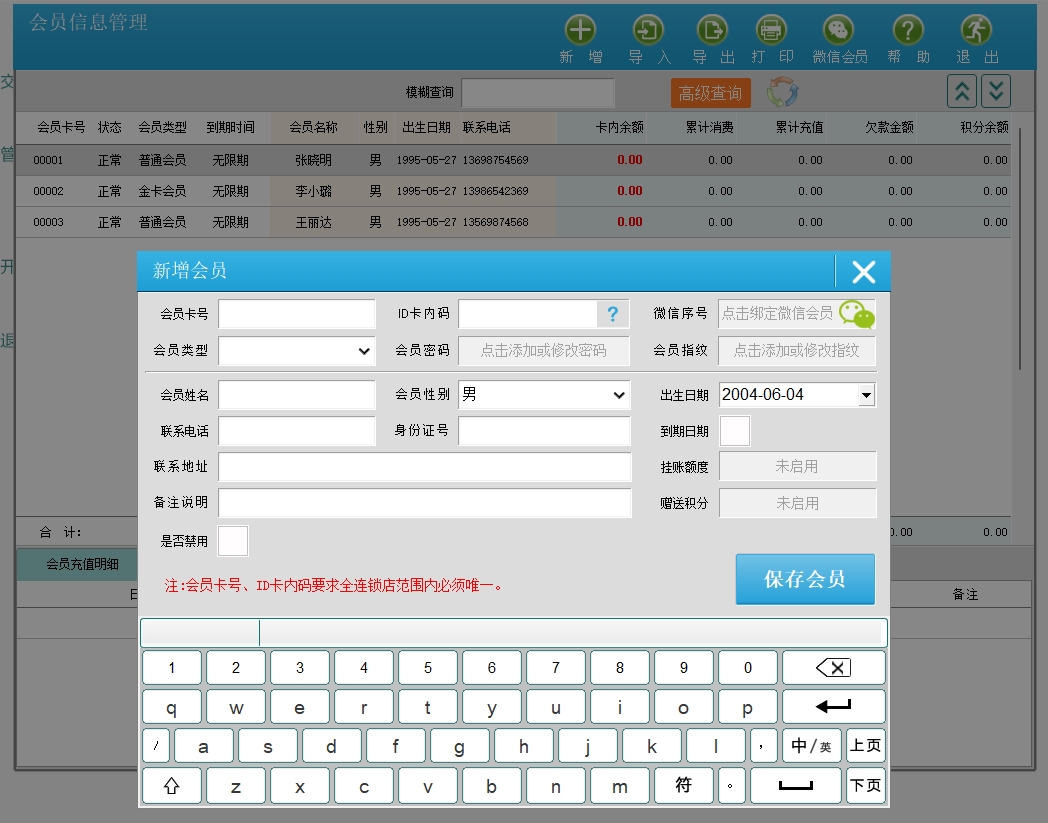Click the green WeChat bind icon
Image resolution: width=1048 pixels, height=823 pixels.
[856, 314]
